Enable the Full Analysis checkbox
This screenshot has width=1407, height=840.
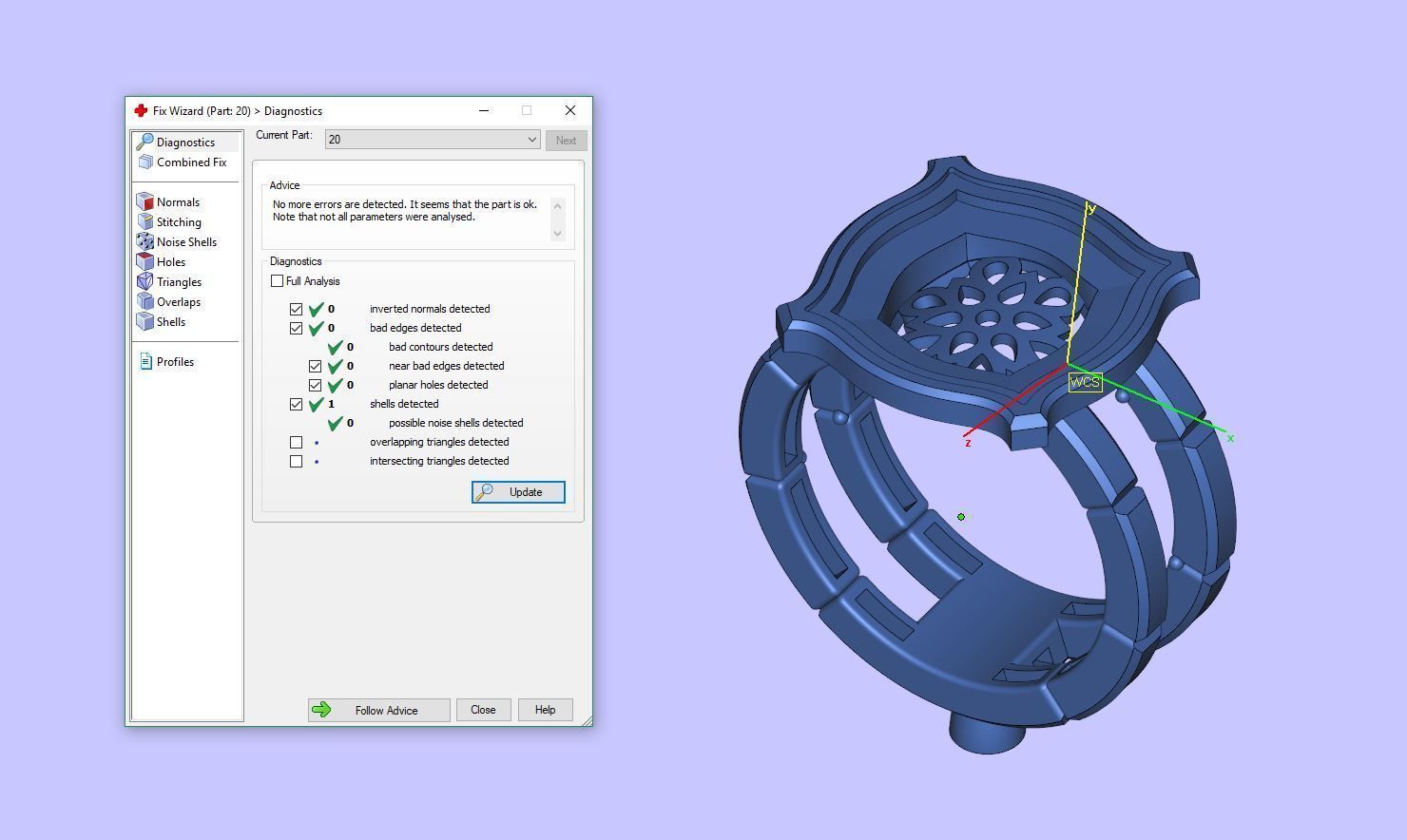coord(277,281)
